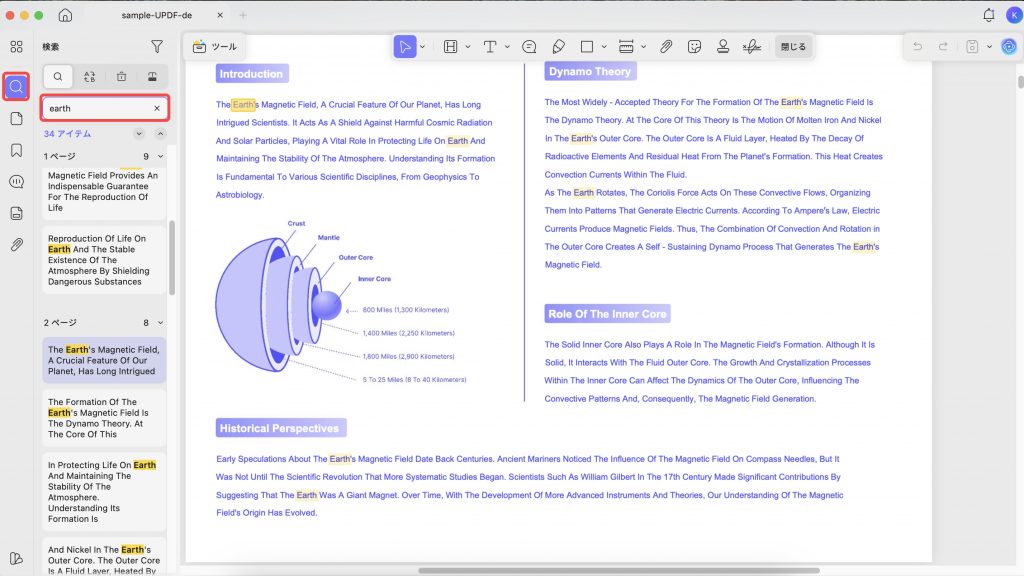Select the sticker tool

(x=694, y=46)
